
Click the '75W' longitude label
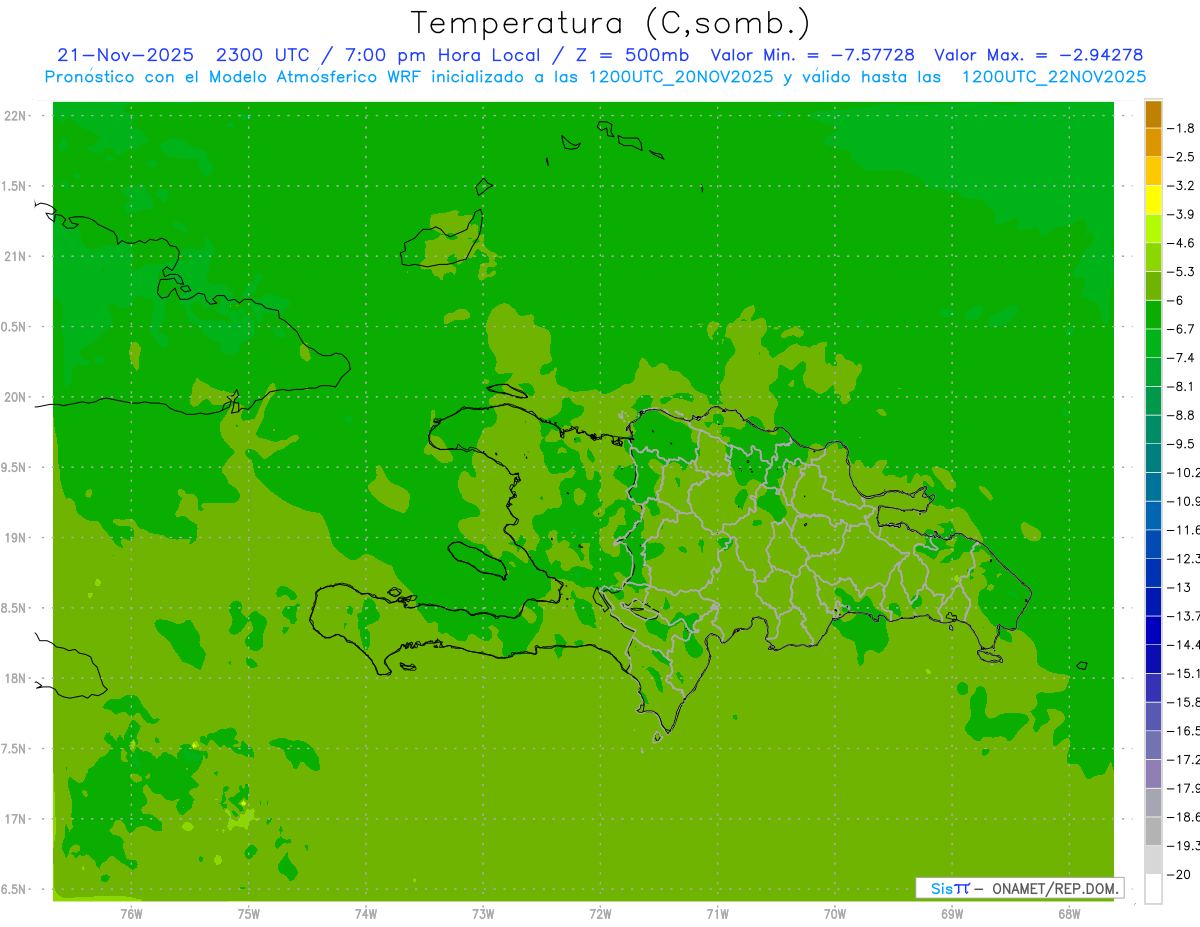(248, 914)
